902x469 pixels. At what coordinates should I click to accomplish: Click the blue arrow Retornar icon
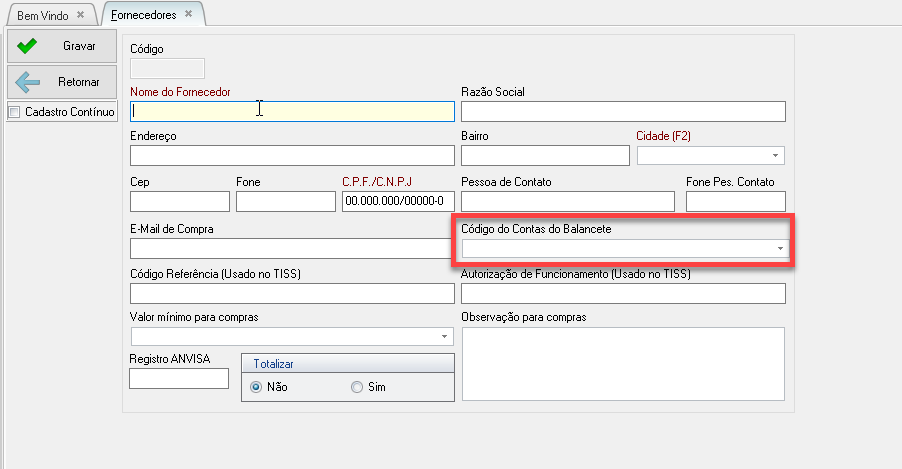[x=27, y=81]
